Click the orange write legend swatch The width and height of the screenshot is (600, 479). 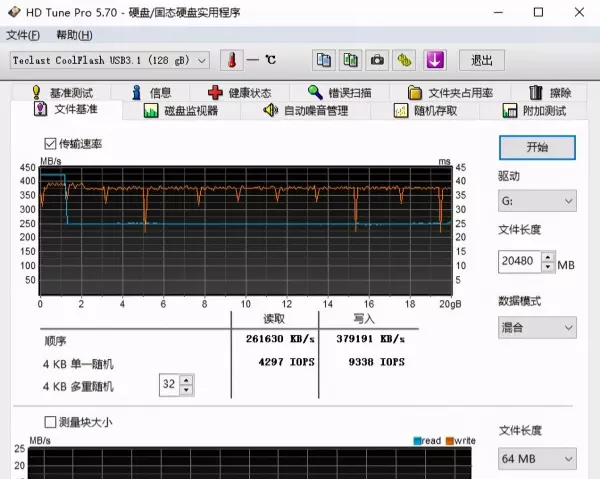[x=450, y=441]
